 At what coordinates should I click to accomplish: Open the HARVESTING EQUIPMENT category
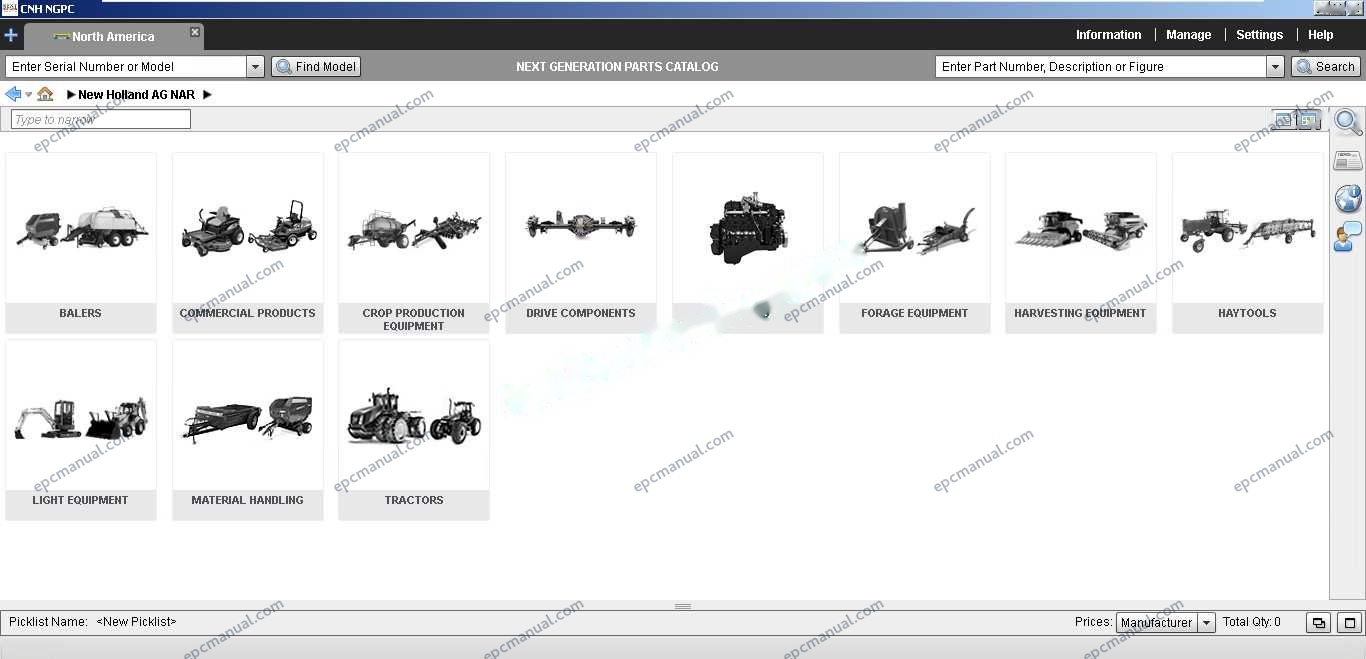coord(1081,243)
